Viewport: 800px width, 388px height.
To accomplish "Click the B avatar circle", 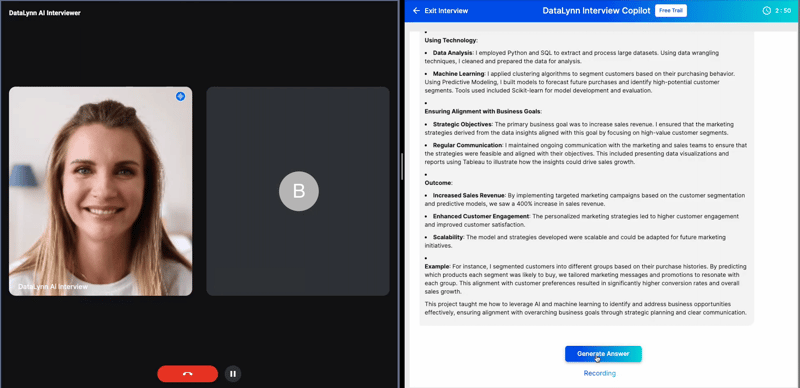I will 298,191.
